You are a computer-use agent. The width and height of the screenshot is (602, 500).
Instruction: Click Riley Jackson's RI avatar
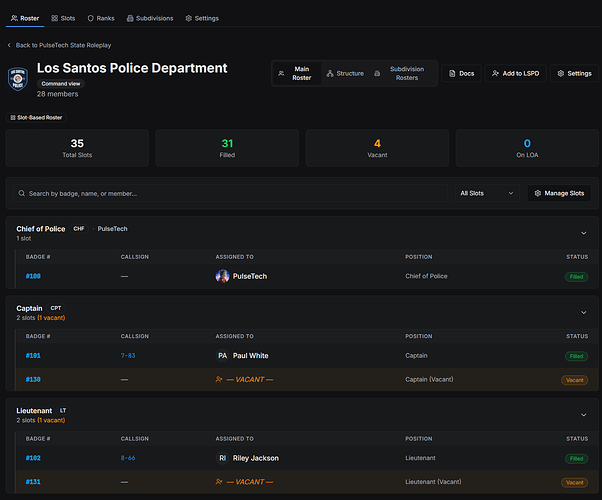pos(222,458)
